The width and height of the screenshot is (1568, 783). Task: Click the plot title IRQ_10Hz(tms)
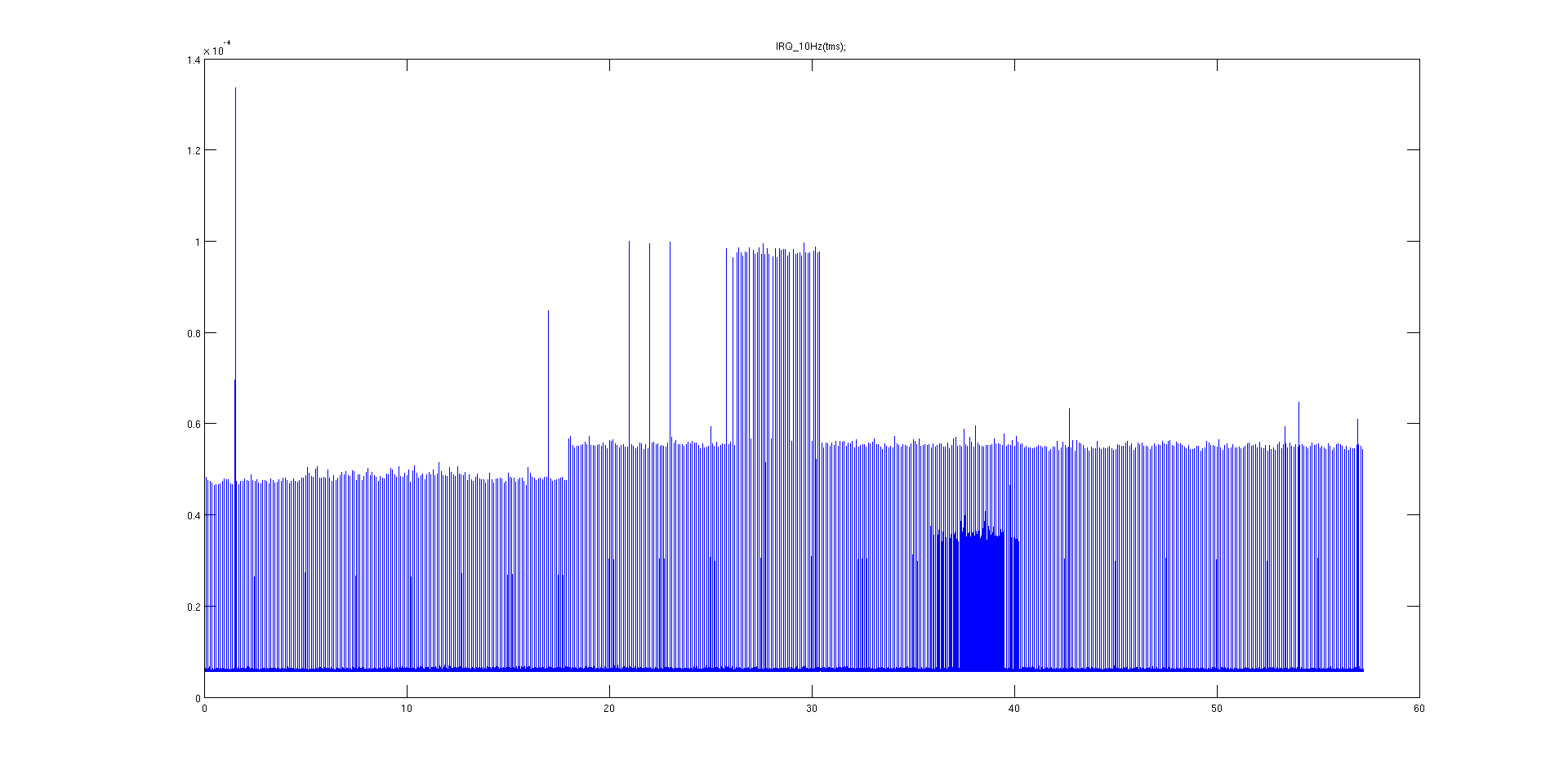(810, 47)
